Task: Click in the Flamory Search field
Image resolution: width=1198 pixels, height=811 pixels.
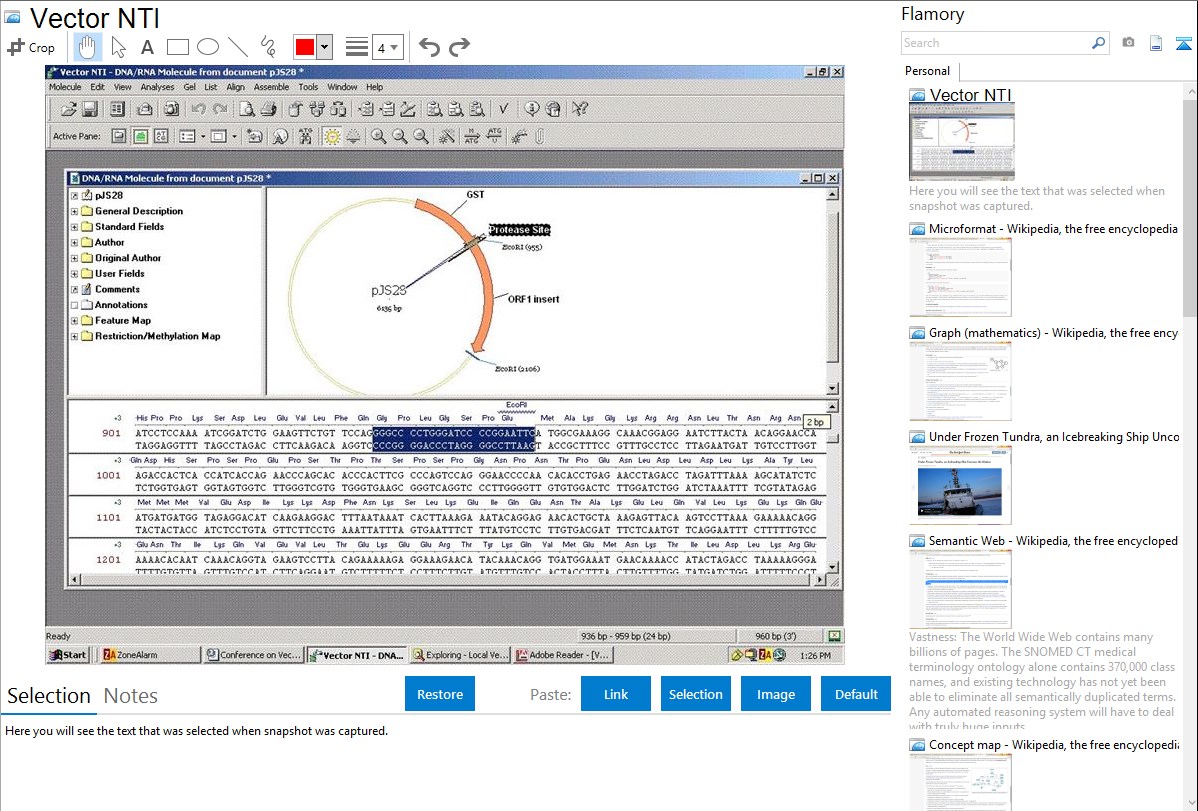Action: 995,43
